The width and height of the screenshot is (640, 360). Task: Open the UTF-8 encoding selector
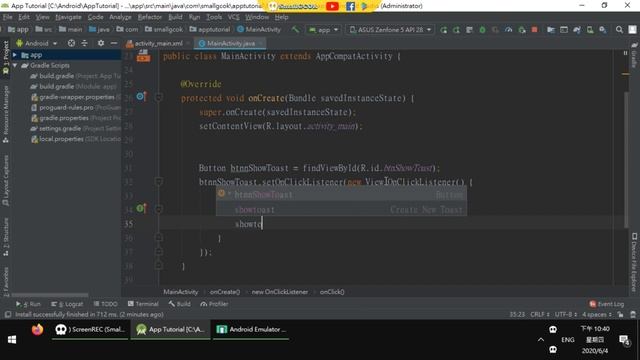pos(566,314)
